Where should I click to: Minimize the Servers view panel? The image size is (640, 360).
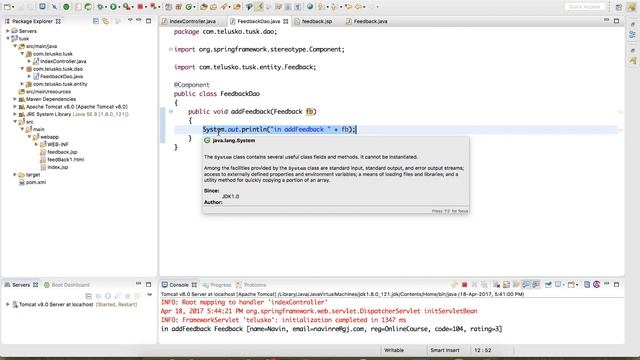point(138,284)
